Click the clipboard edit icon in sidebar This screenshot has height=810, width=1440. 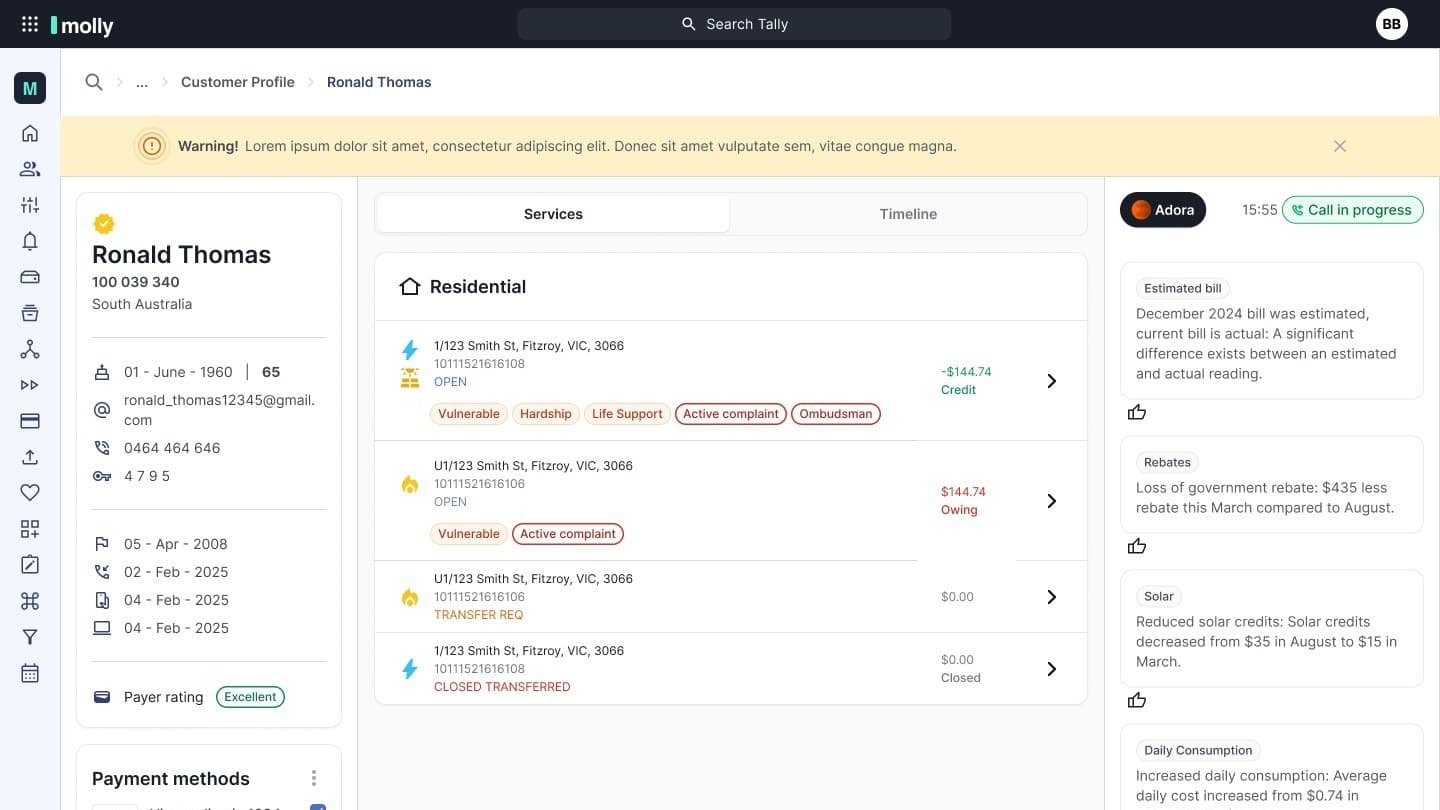point(30,565)
